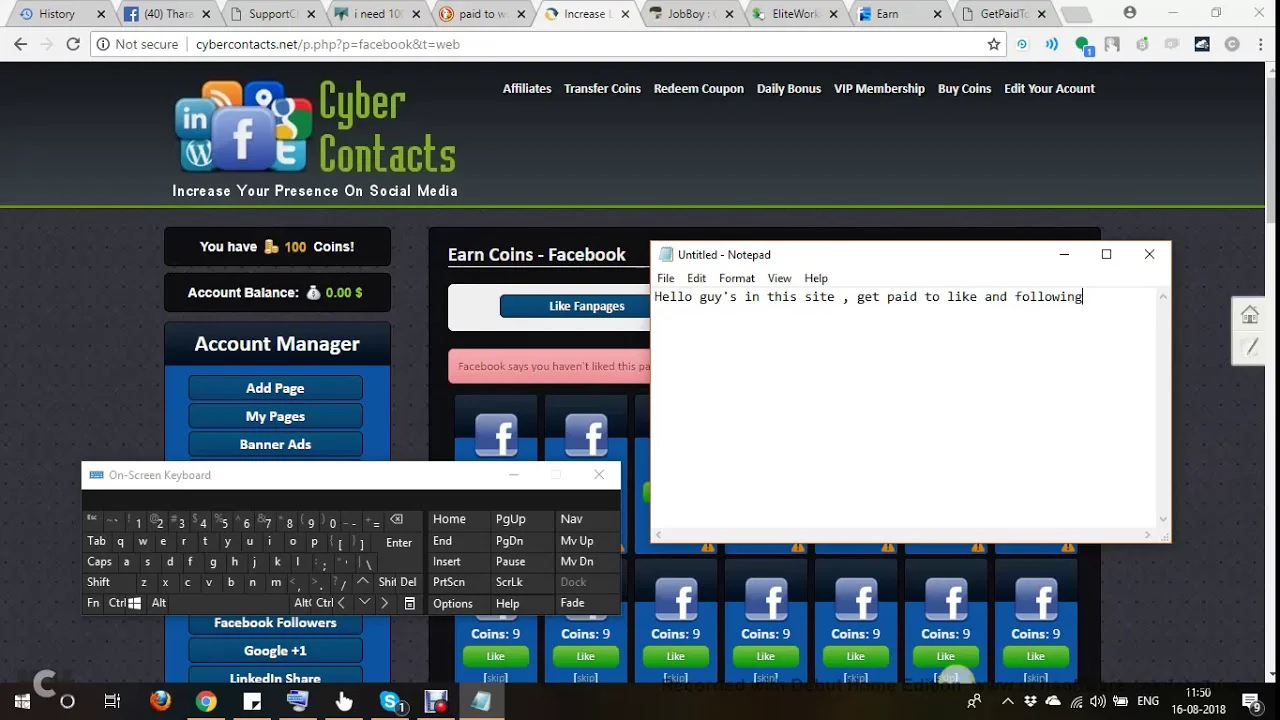Toggle the Fn key on On-Screen Keyboard
Viewport: 1280px width, 720px height.
click(93, 603)
